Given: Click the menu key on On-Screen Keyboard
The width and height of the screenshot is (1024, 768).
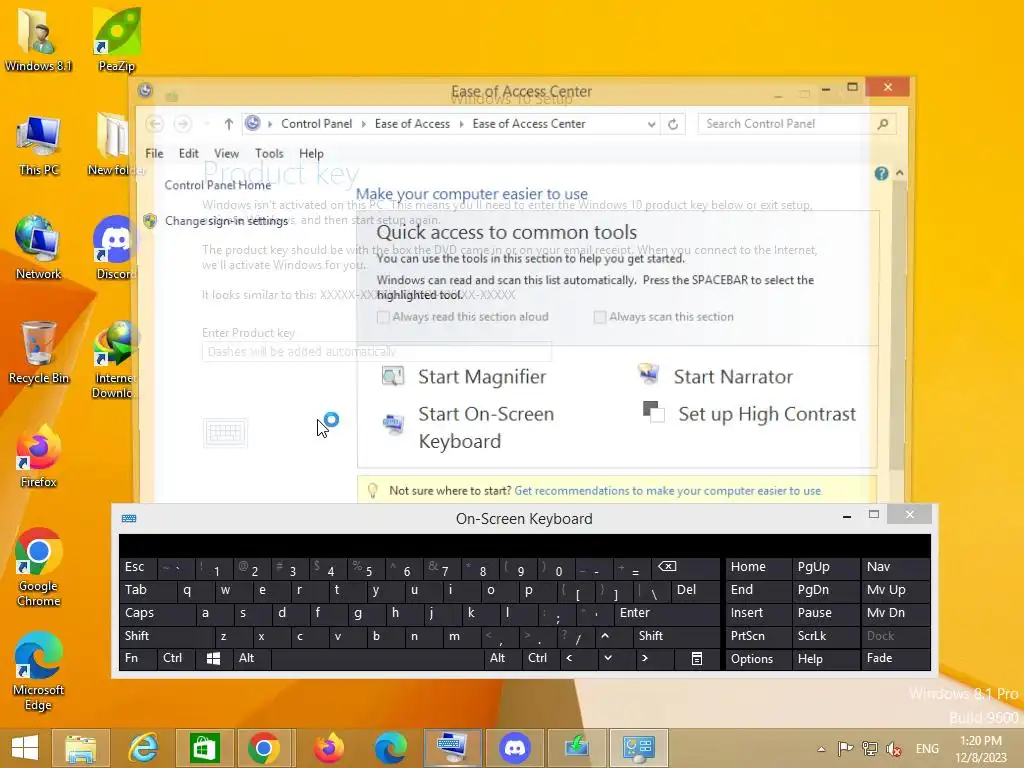Looking at the screenshot, I should click(x=697, y=658).
